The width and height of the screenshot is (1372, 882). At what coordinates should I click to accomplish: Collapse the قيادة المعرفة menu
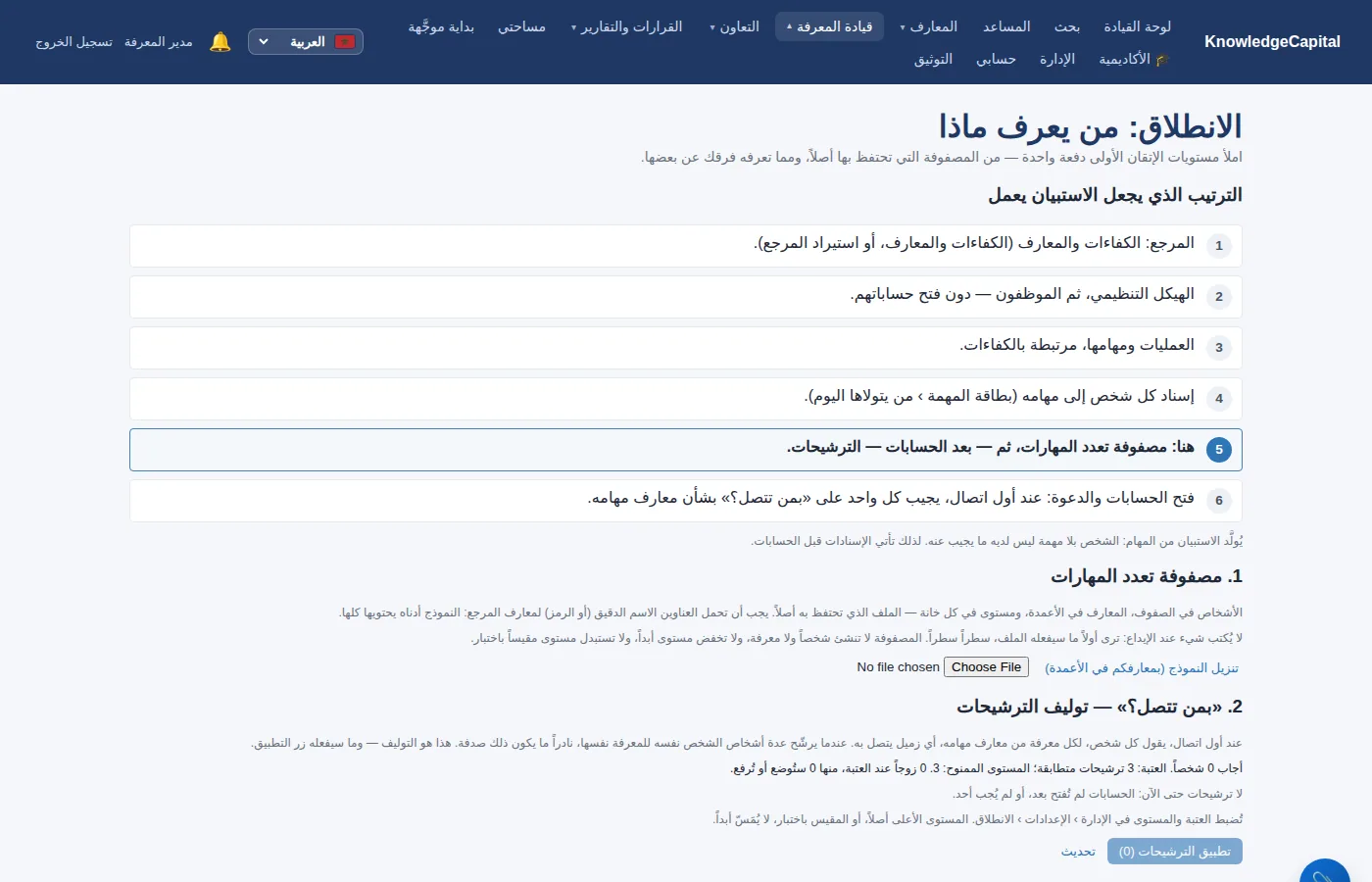click(x=829, y=26)
